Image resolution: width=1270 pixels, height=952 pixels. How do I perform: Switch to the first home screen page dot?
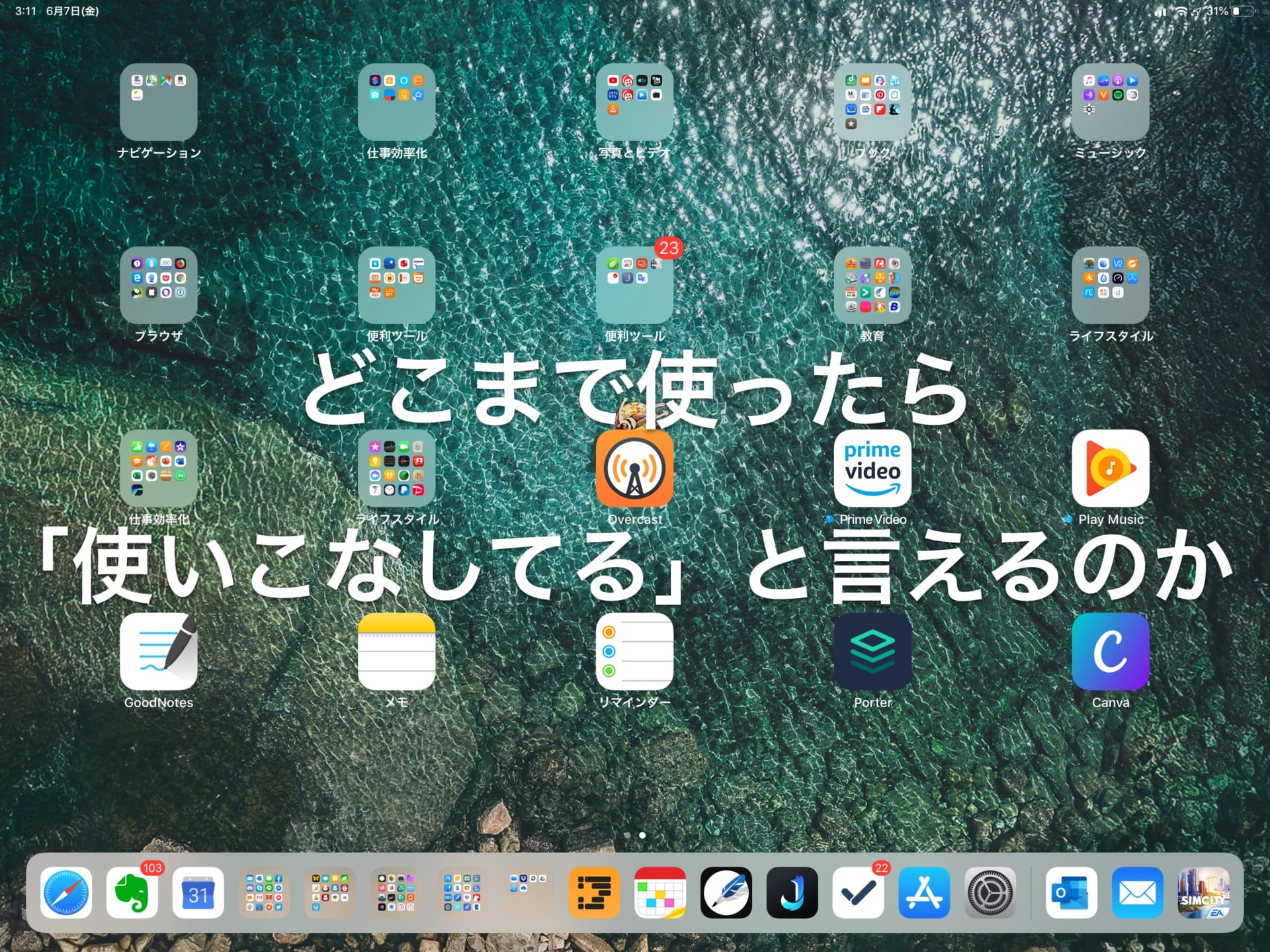coord(627,836)
